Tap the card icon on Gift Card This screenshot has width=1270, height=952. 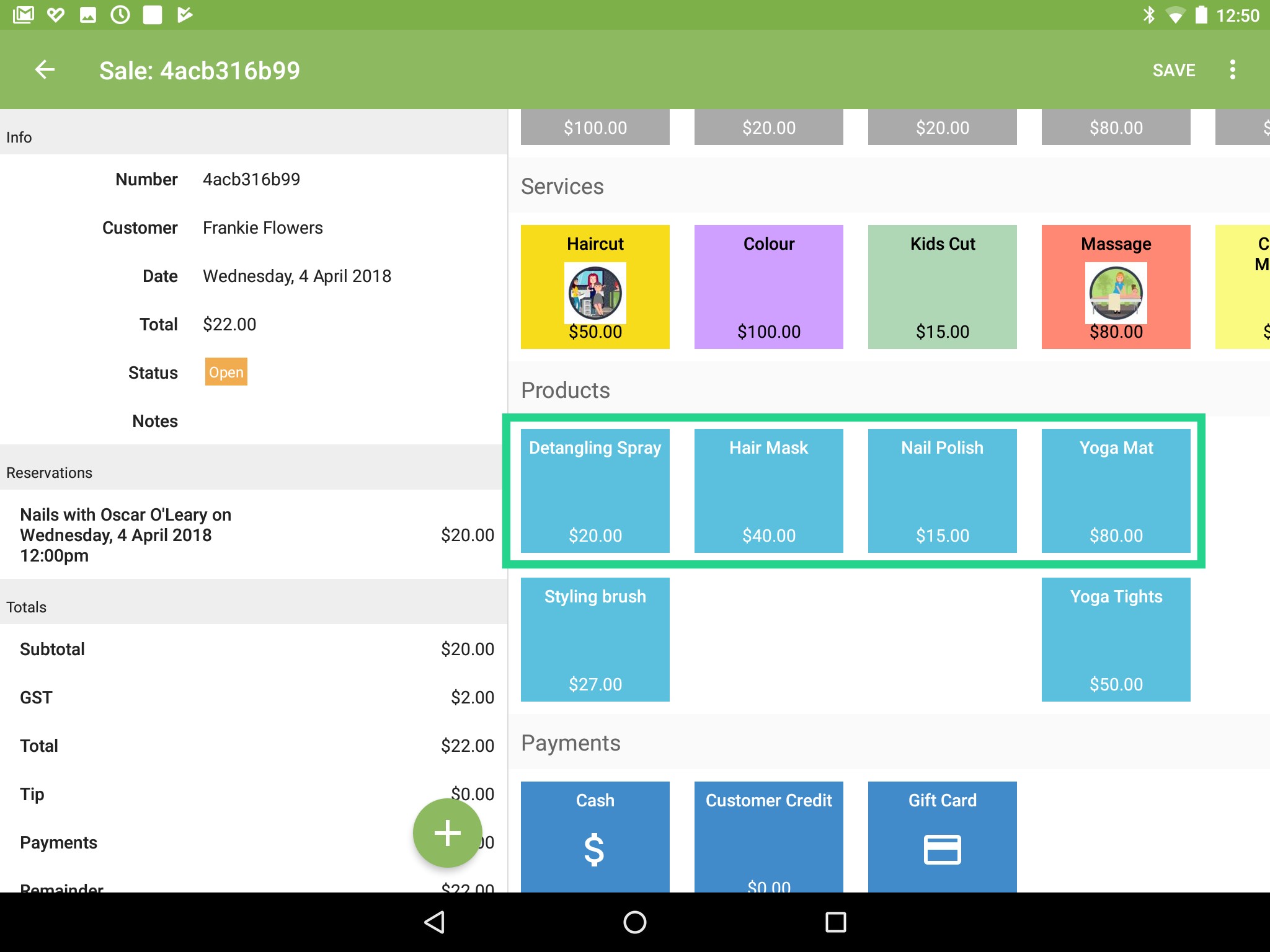[x=943, y=849]
